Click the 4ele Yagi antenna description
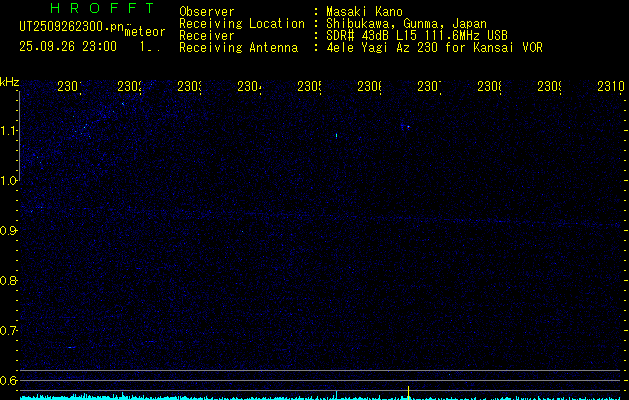This screenshot has width=629, height=400. tap(434, 47)
